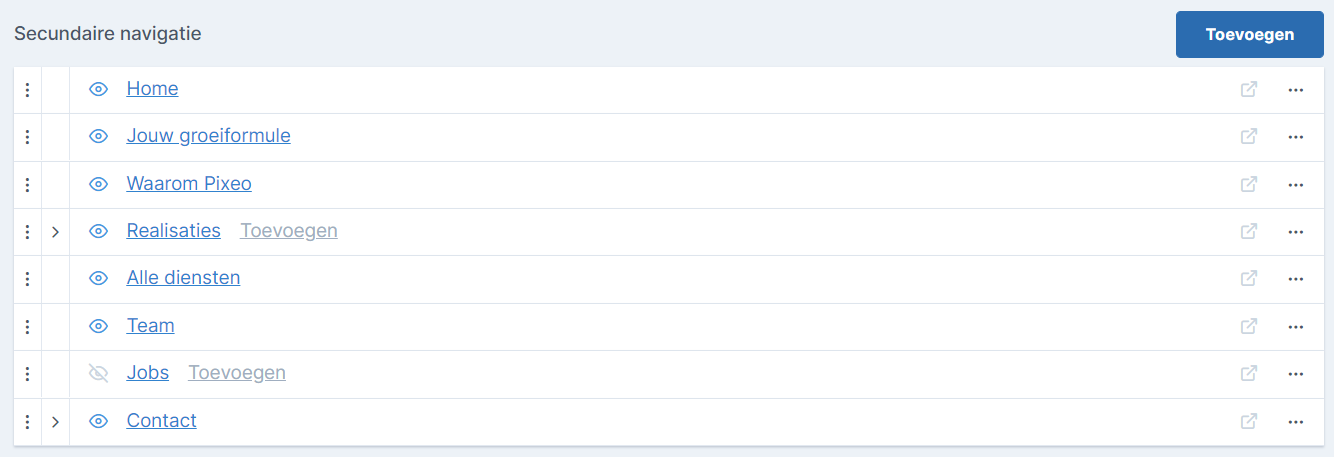The height and width of the screenshot is (457, 1334).
Task: Click external link icon for Jobs row
Action: (x=1249, y=373)
